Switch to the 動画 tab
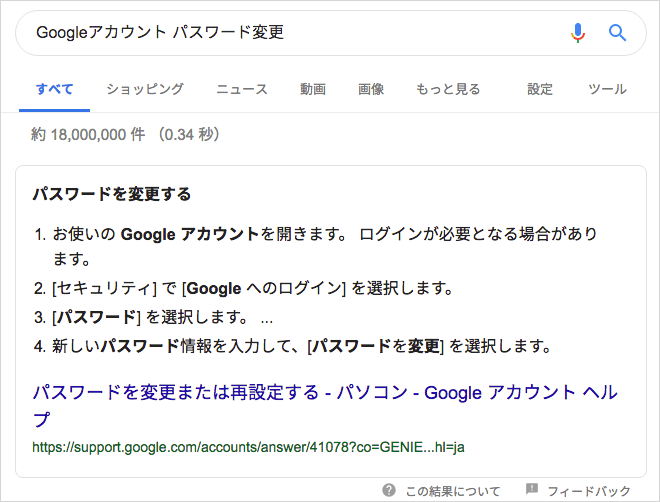The image size is (660, 502). 313,89
